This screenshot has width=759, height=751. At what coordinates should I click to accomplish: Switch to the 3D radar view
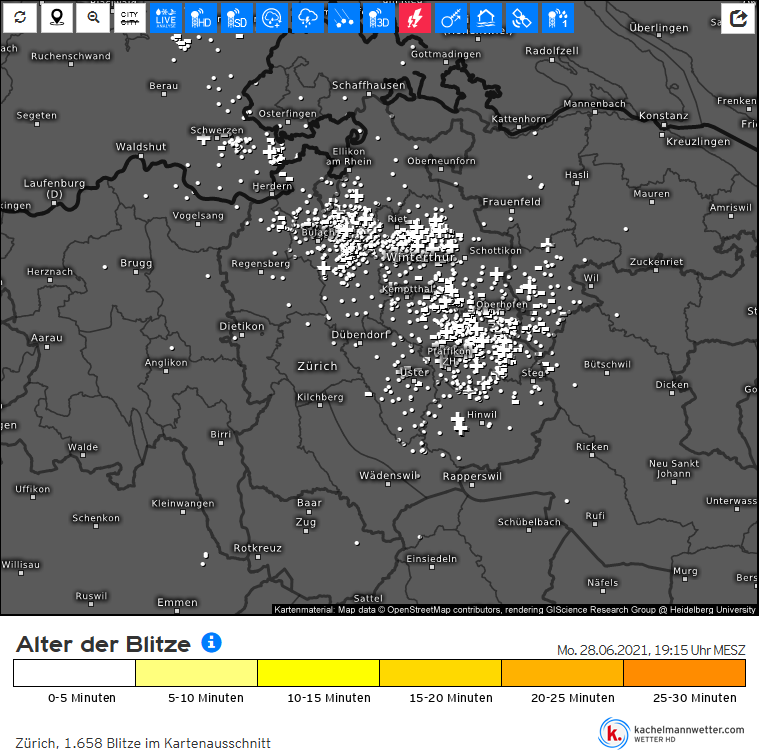pos(379,18)
